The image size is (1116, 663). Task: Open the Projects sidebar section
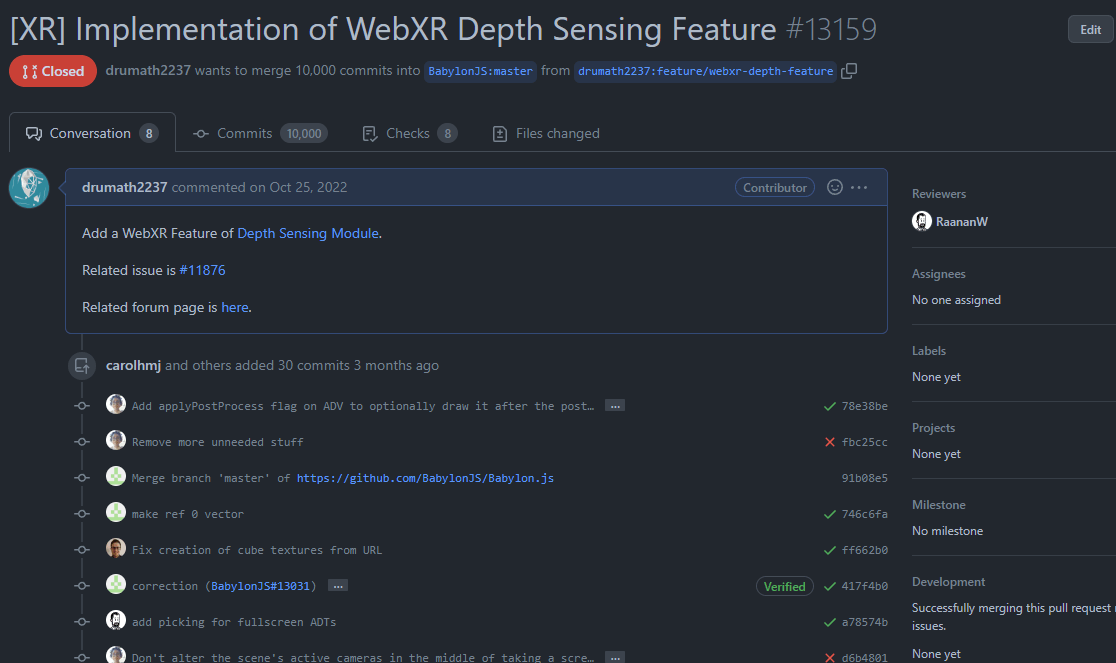(933, 428)
